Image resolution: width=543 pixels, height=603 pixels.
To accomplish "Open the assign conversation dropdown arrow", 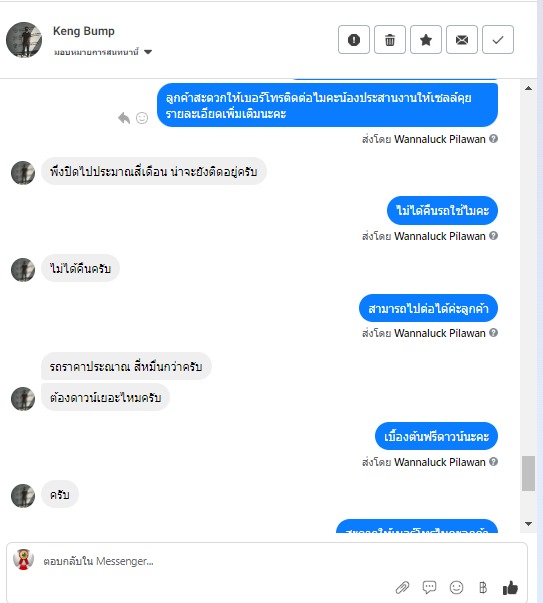I will (x=148, y=52).
